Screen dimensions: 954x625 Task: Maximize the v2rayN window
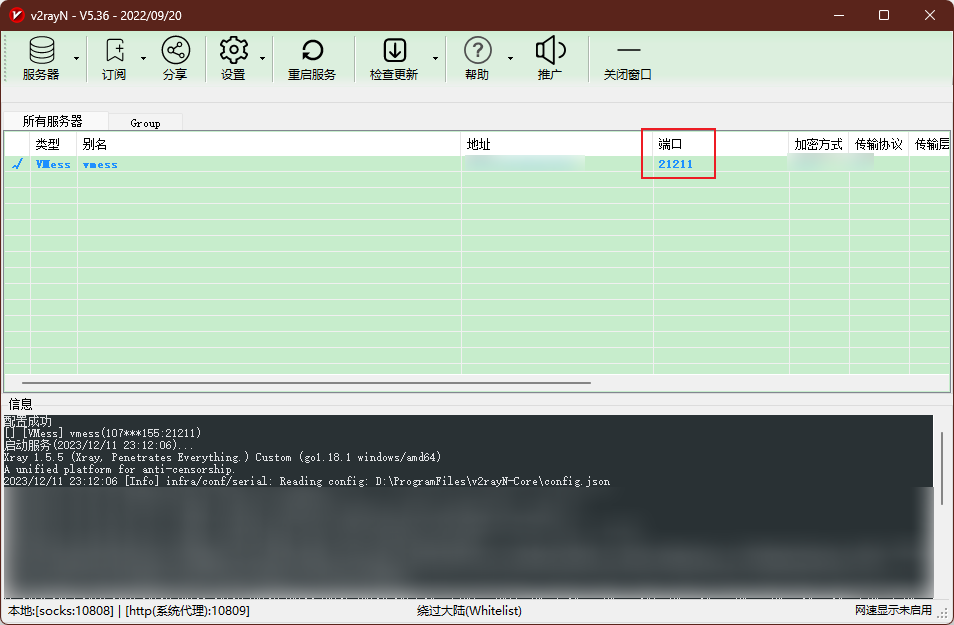[884, 15]
